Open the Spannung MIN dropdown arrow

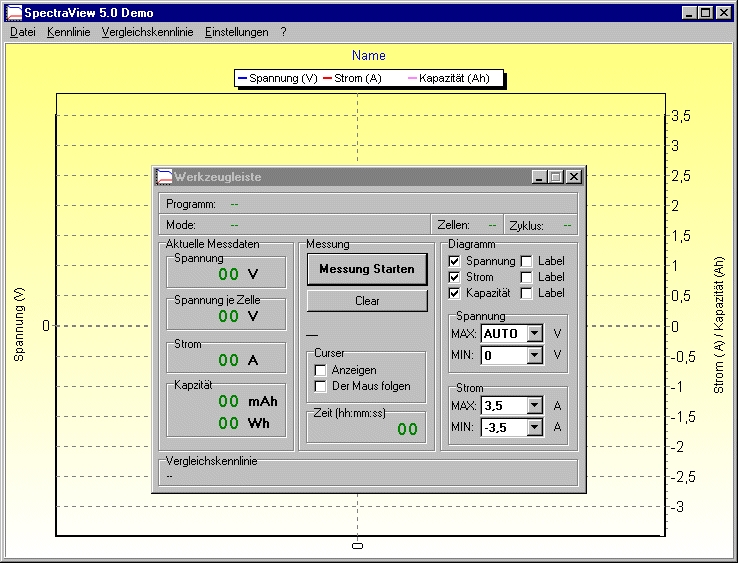click(x=534, y=355)
